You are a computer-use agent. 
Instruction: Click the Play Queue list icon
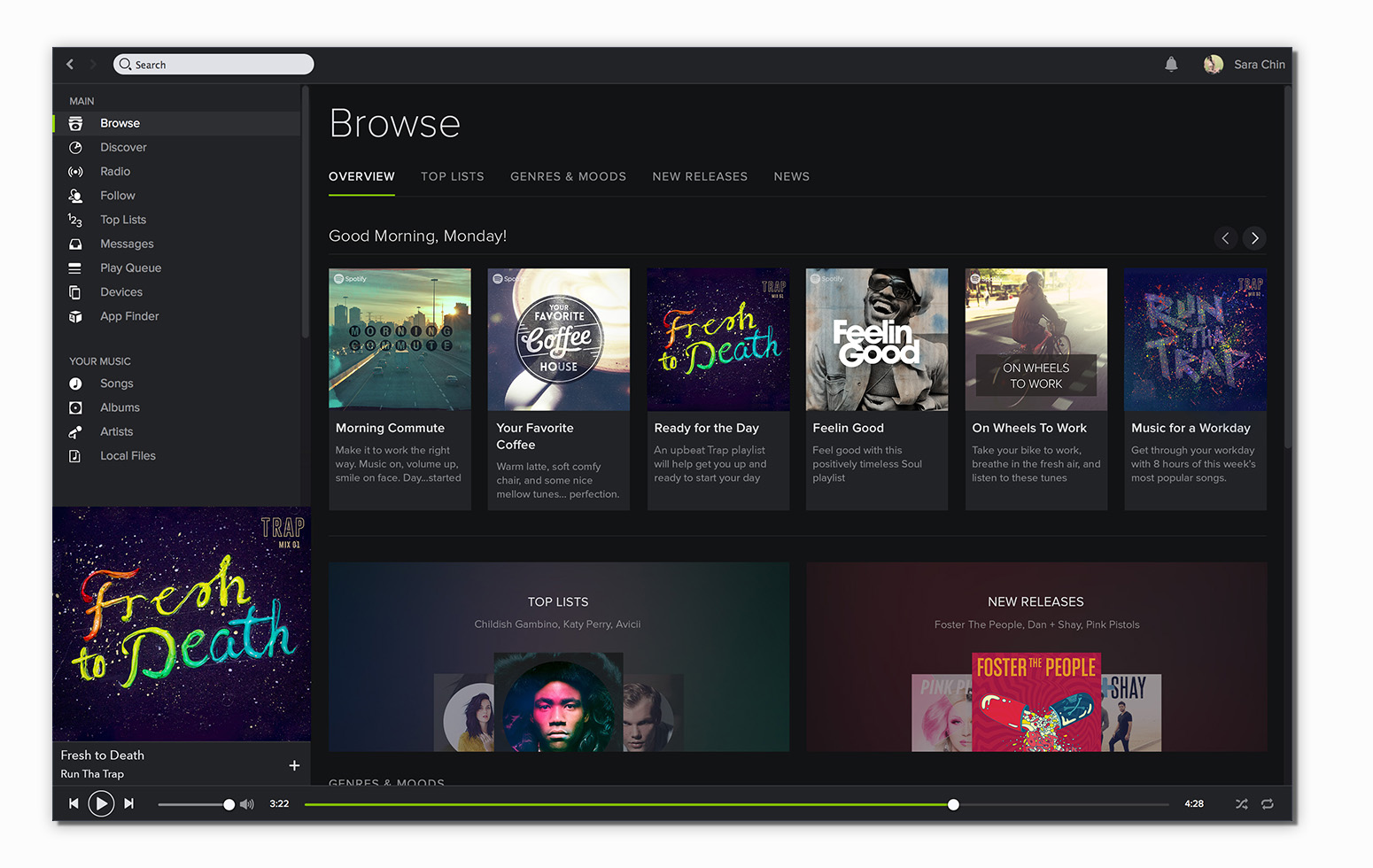click(x=75, y=267)
